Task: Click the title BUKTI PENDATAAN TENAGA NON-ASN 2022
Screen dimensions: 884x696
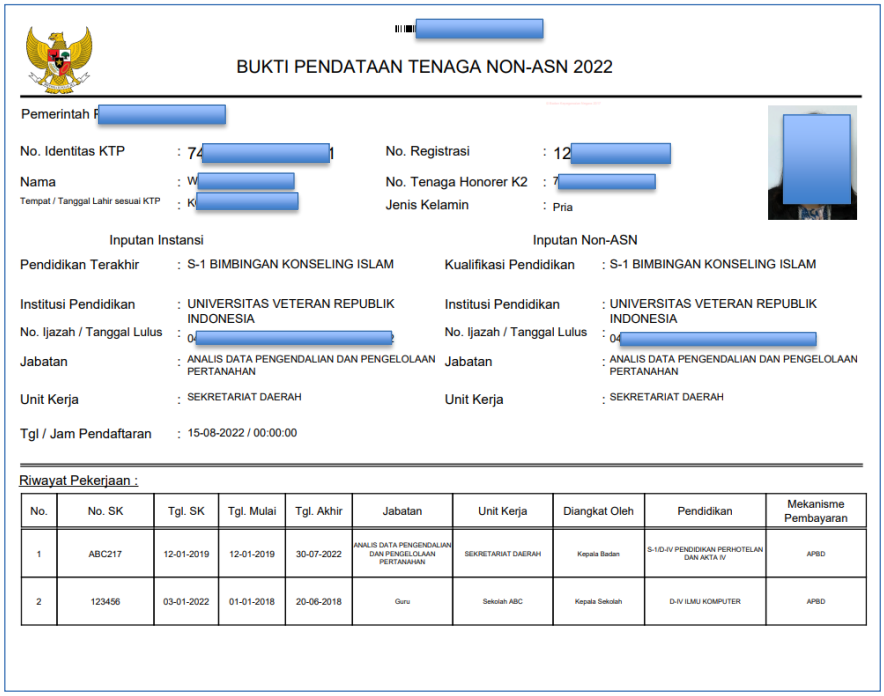Action: pyautogui.click(x=424, y=67)
